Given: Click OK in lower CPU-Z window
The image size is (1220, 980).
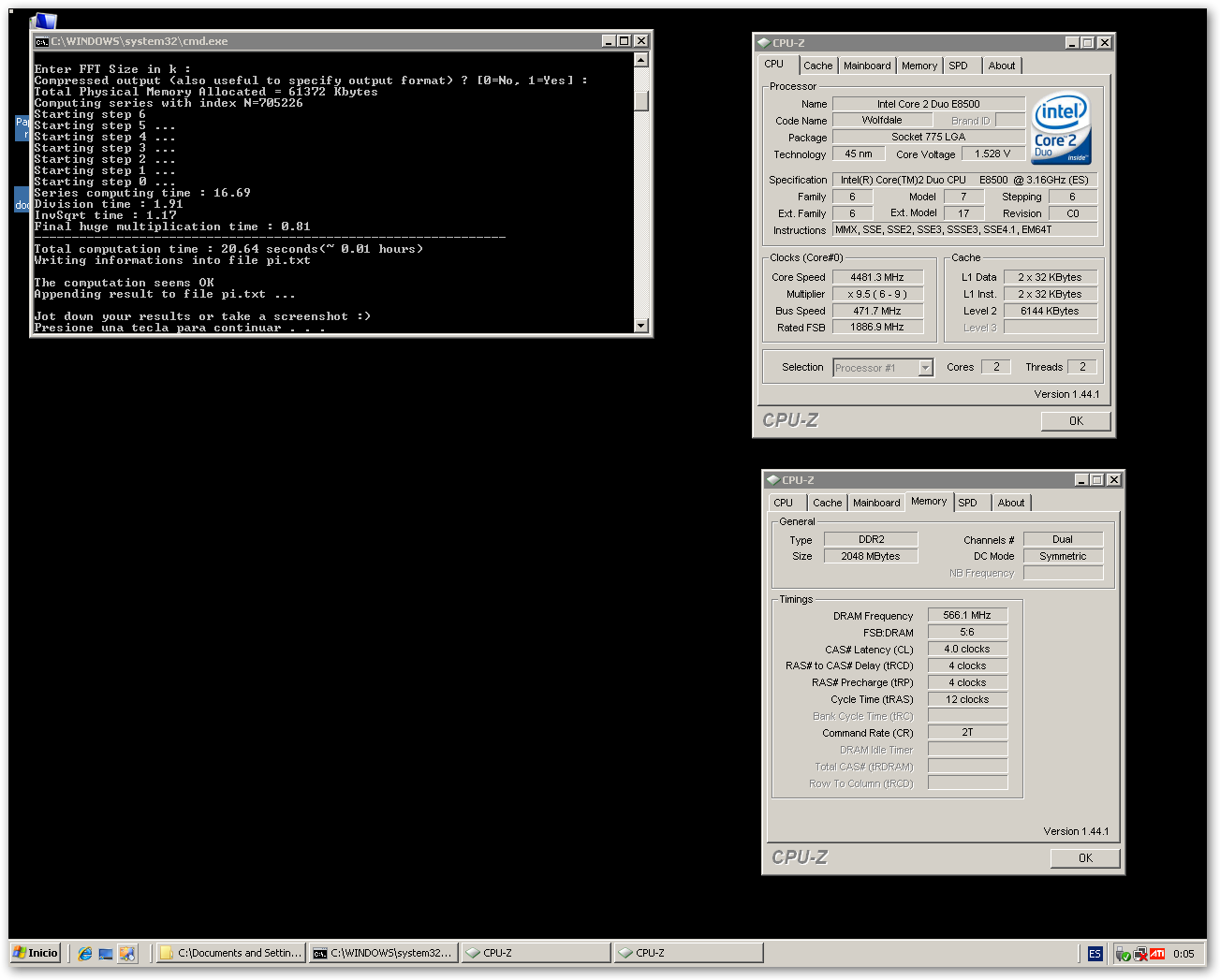Looking at the screenshot, I should pyautogui.click(x=1085, y=858).
